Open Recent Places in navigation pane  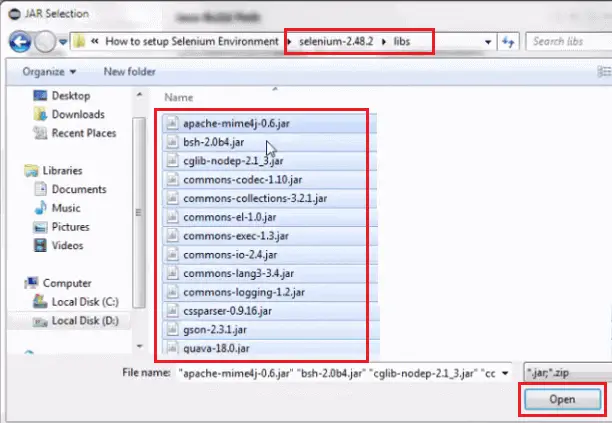(75, 133)
